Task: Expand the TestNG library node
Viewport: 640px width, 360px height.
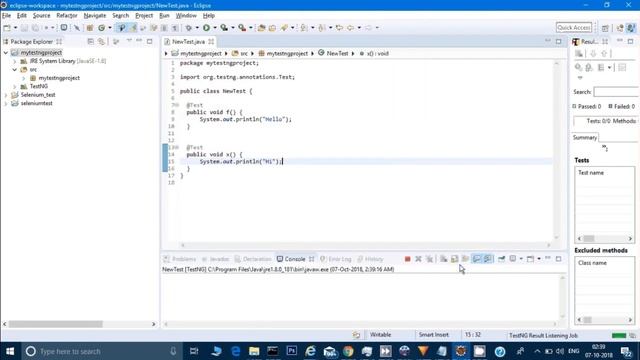Action: click(x=15, y=87)
